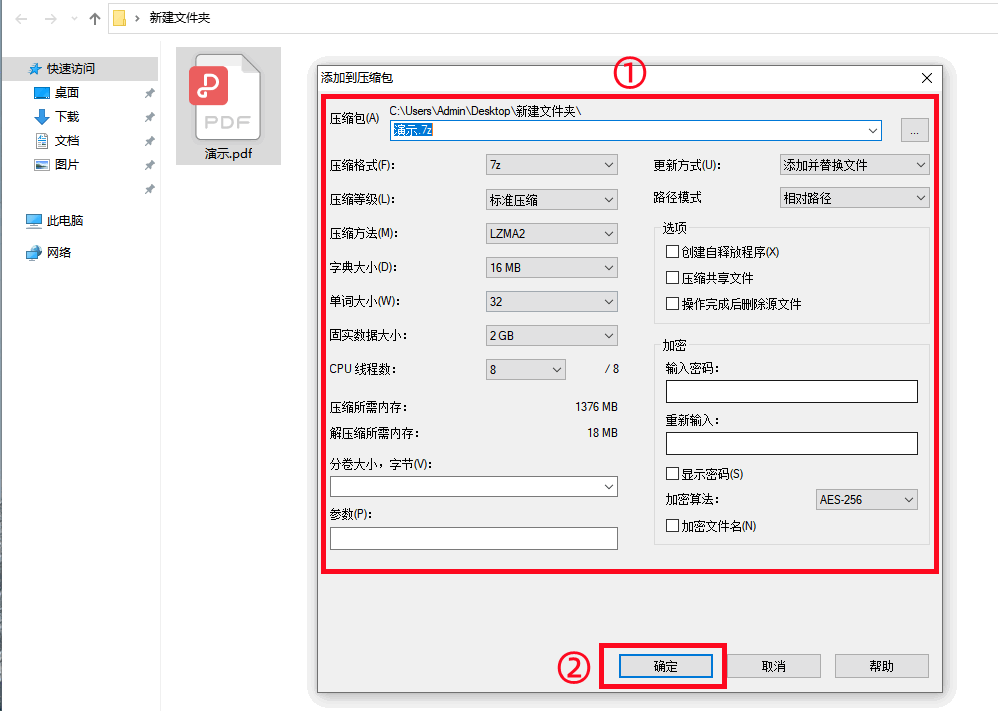The height and width of the screenshot is (711, 998).
Task: Click the 压缩所需内存 value 1376 MB
Action: click(x=596, y=407)
